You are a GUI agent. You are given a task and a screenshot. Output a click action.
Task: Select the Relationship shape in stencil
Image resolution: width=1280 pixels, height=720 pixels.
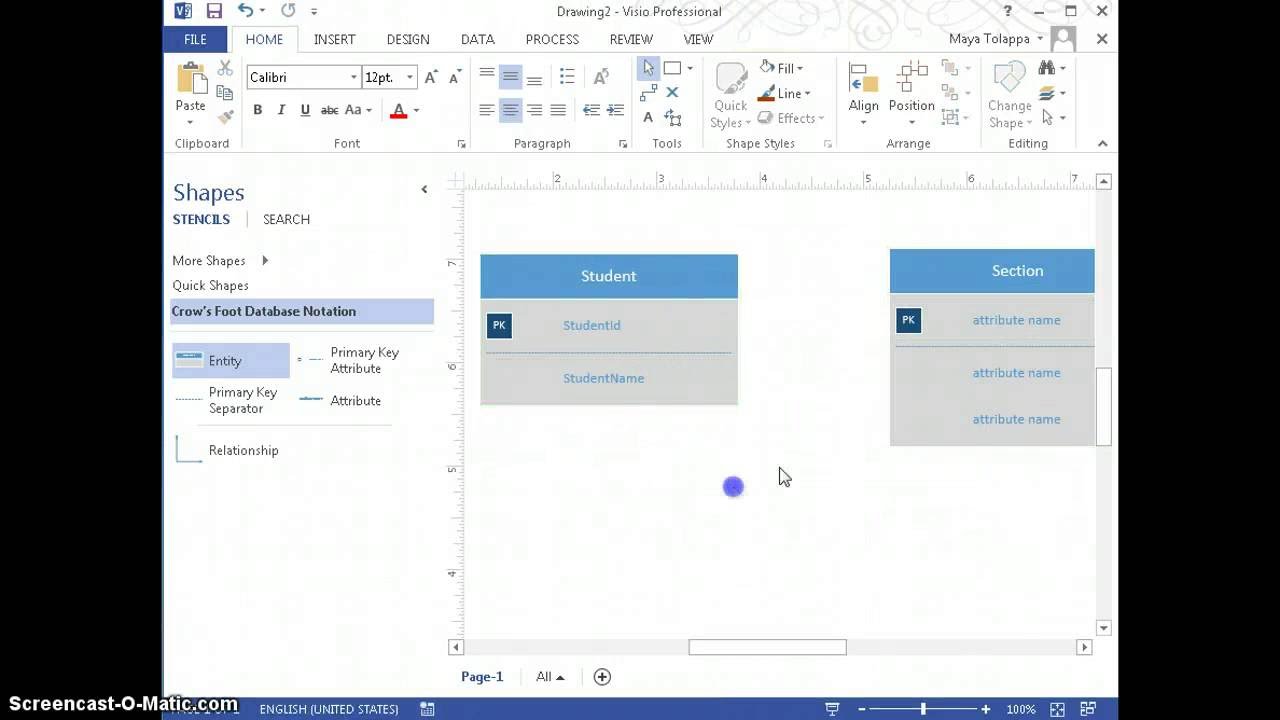[230, 450]
